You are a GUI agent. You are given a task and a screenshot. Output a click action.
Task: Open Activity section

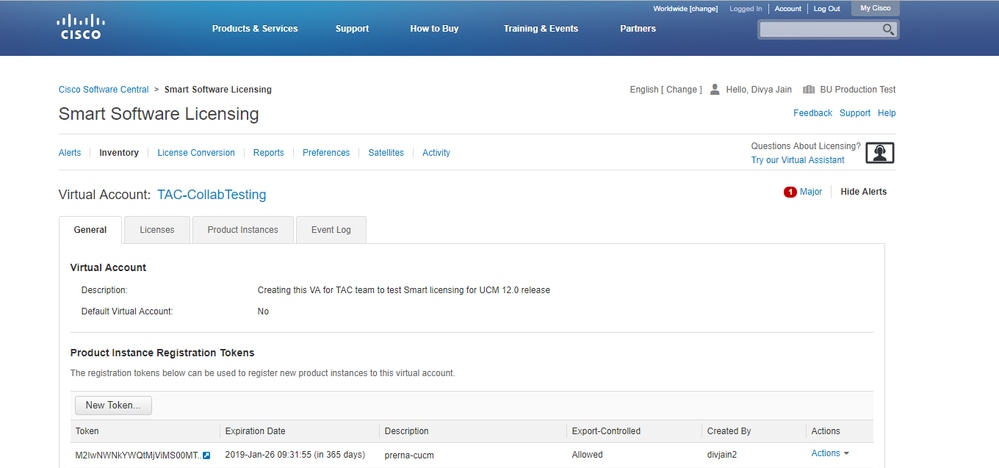click(x=436, y=153)
